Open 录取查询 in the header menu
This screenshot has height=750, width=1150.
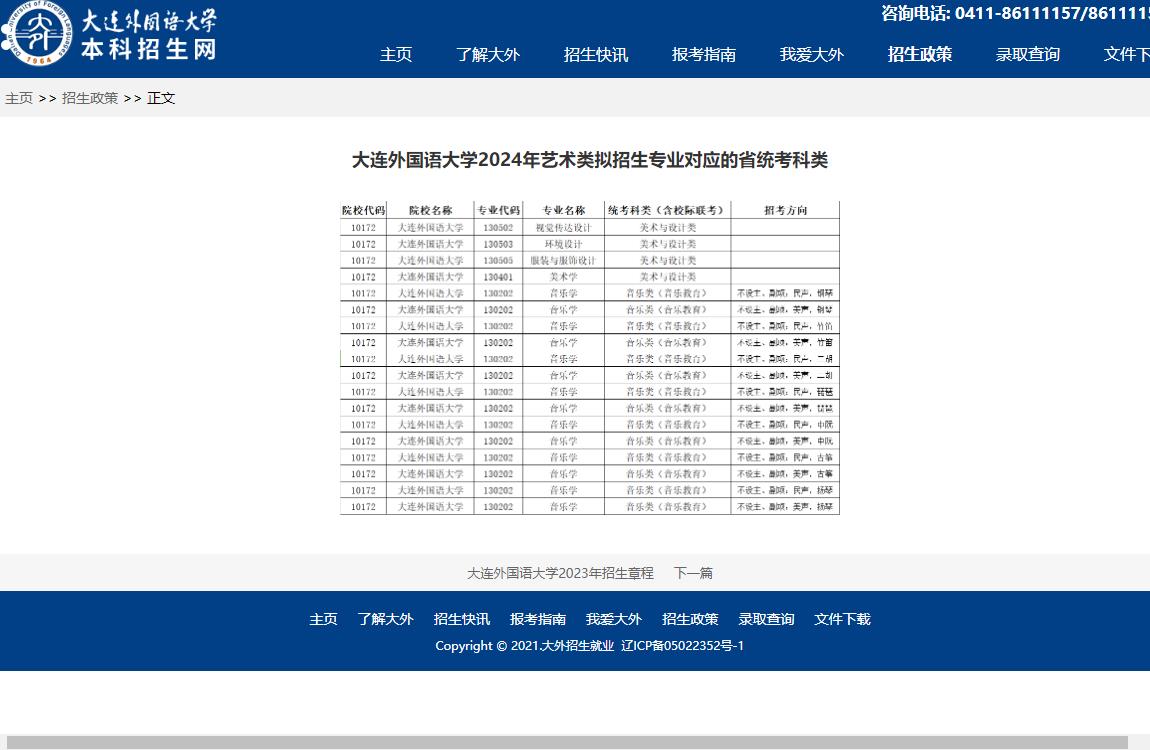point(1028,54)
